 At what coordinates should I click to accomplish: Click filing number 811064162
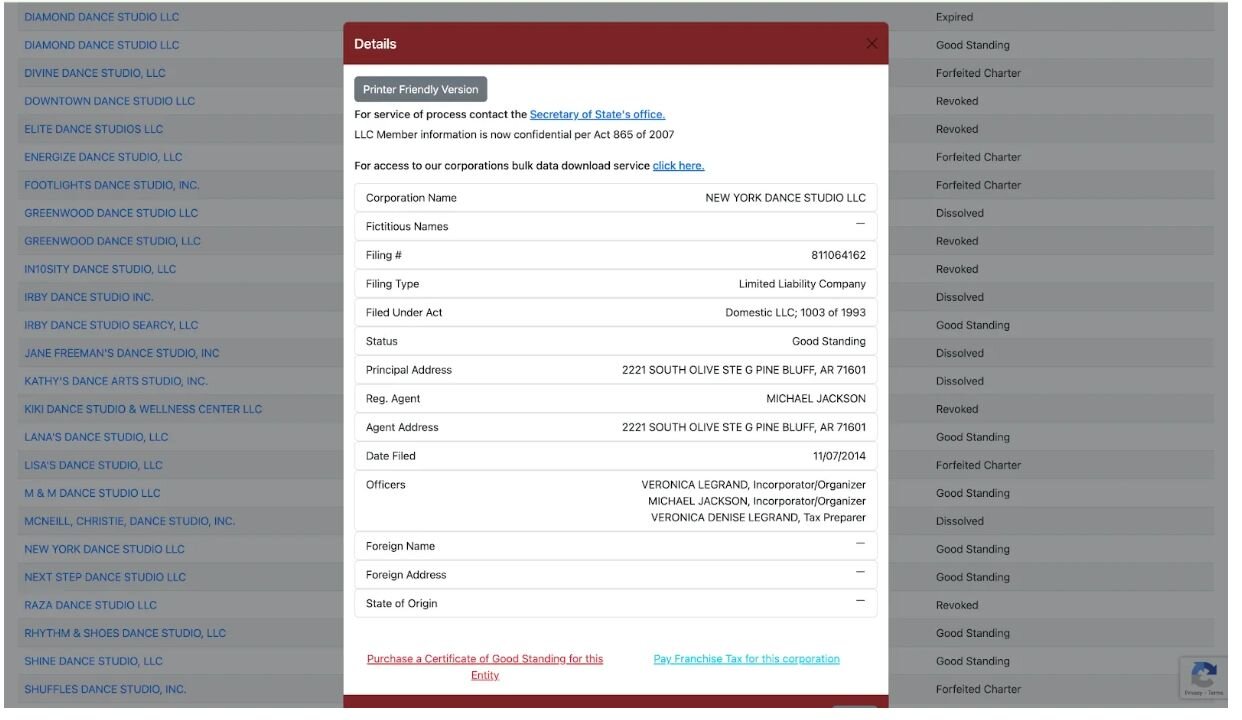click(838, 255)
